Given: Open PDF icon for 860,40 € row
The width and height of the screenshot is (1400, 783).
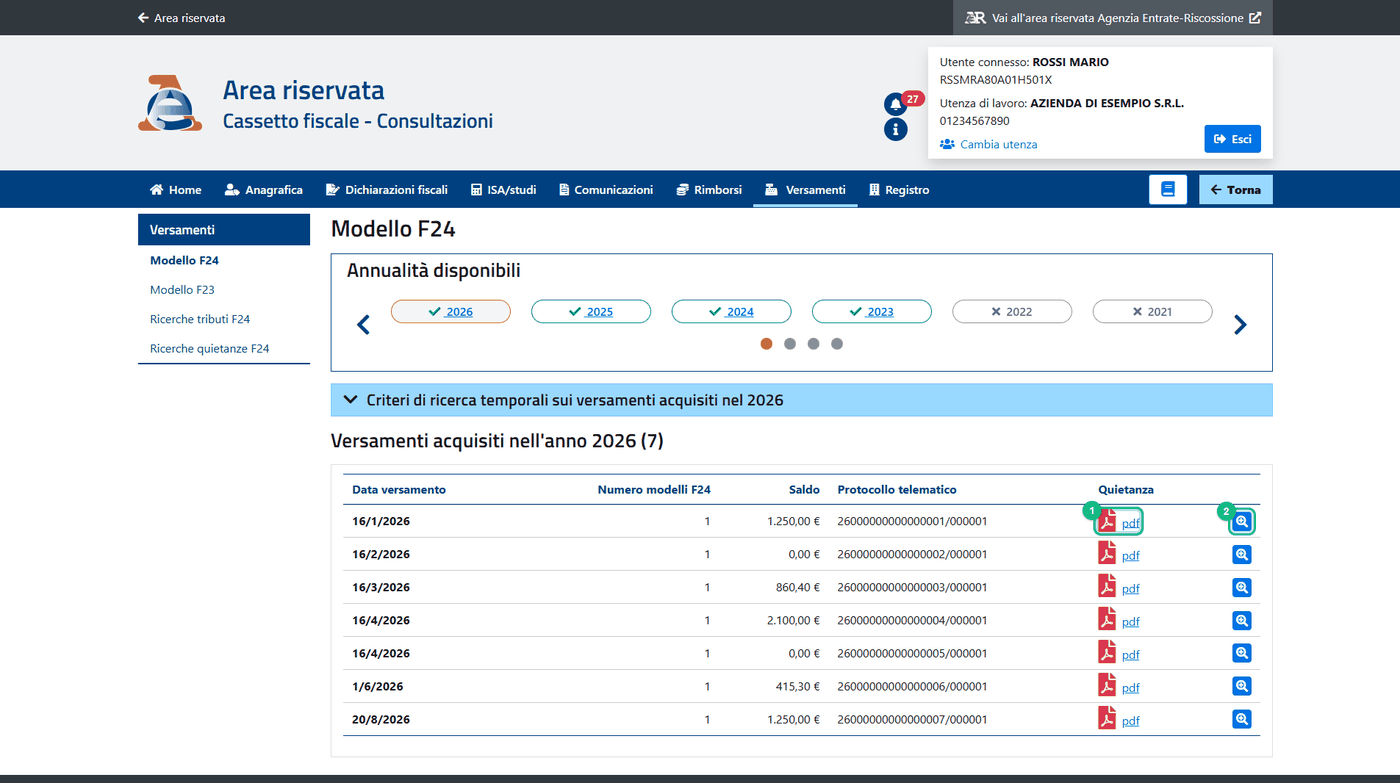Looking at the screenshot, I should 1107,588.
